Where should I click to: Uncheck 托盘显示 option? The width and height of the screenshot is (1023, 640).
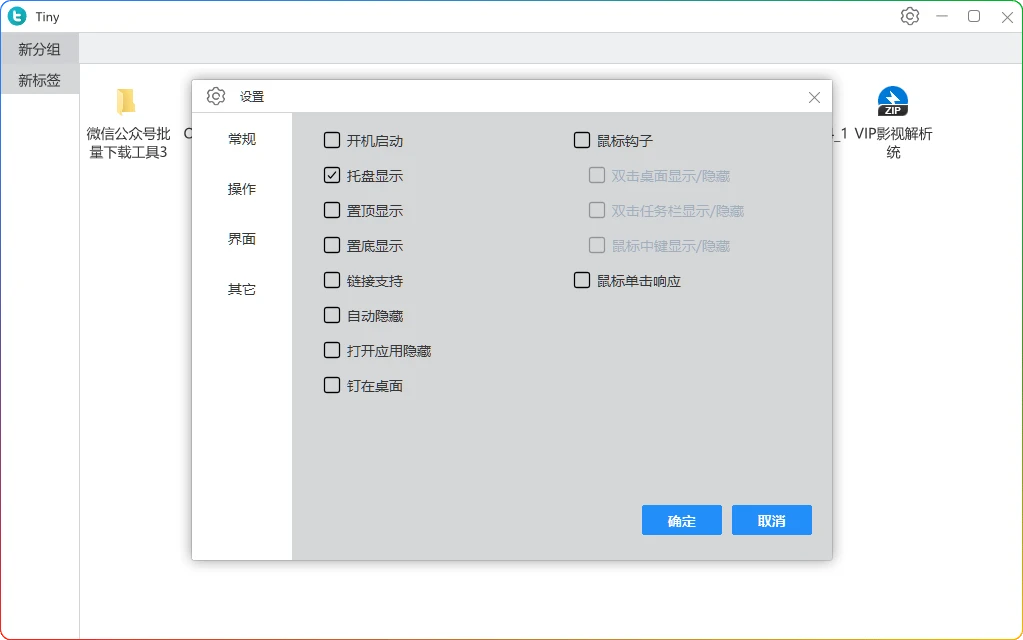click(x=332, y=176)
